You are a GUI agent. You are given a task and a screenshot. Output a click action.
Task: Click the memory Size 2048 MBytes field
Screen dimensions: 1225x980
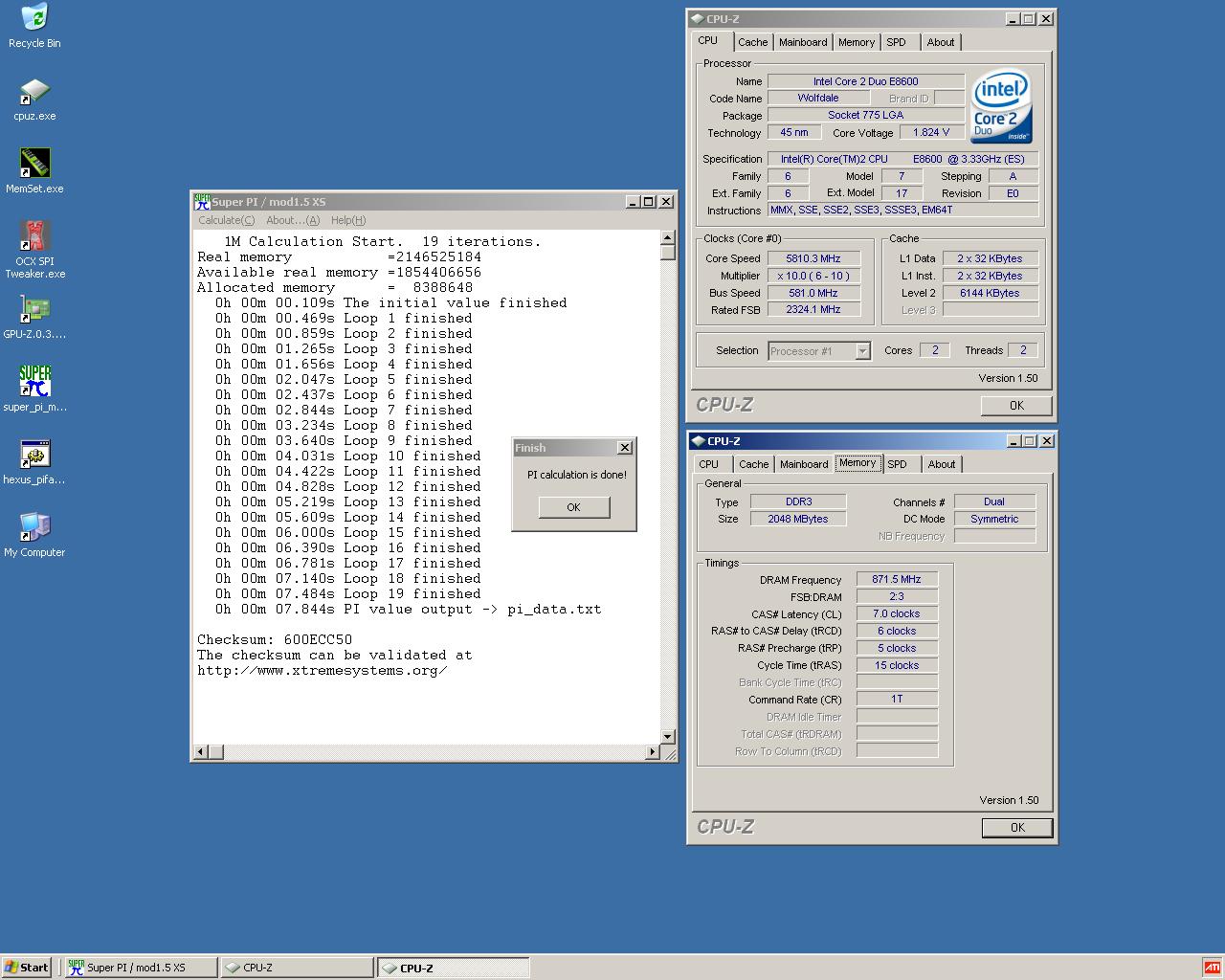pos(798,519)
